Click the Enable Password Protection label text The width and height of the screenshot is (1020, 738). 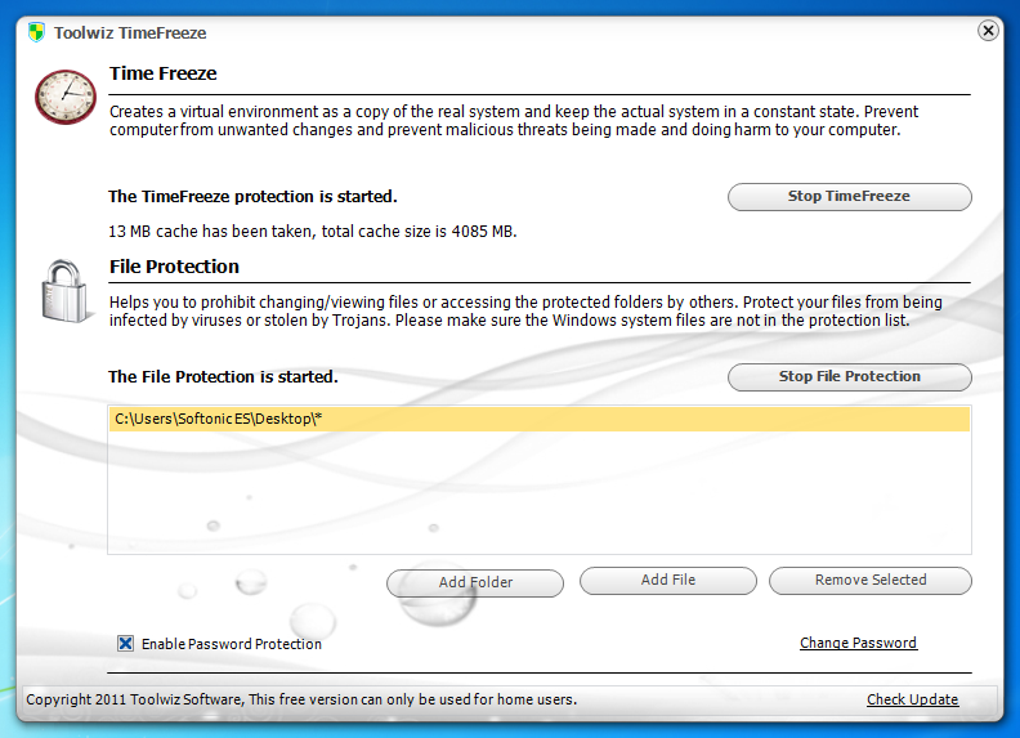click(232, 644)
